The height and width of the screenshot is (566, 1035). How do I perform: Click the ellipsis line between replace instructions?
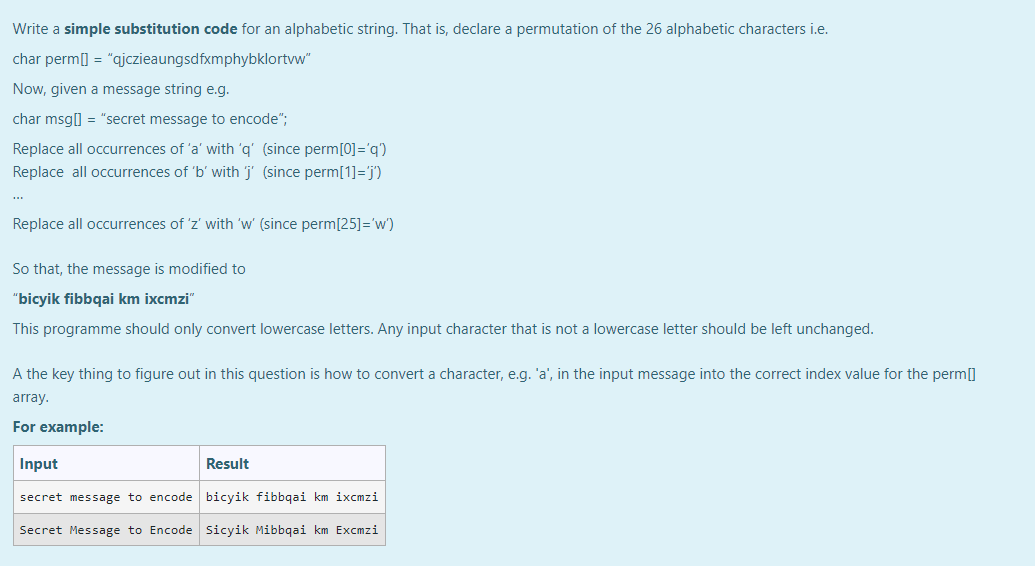pyautogui.click(x=18, y=196)
